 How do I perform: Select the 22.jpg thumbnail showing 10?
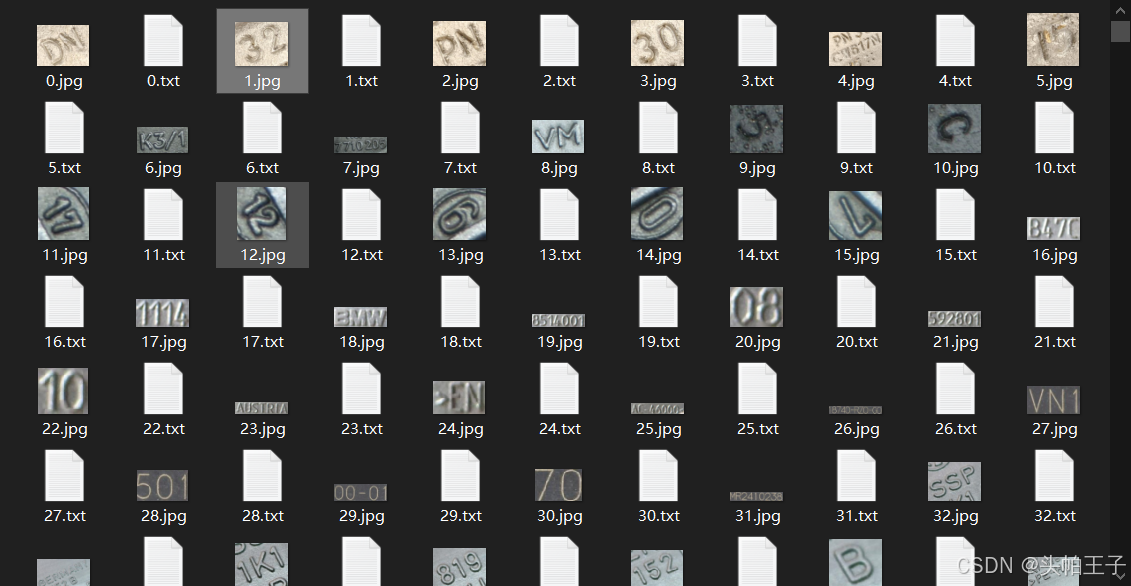[63, 391]
